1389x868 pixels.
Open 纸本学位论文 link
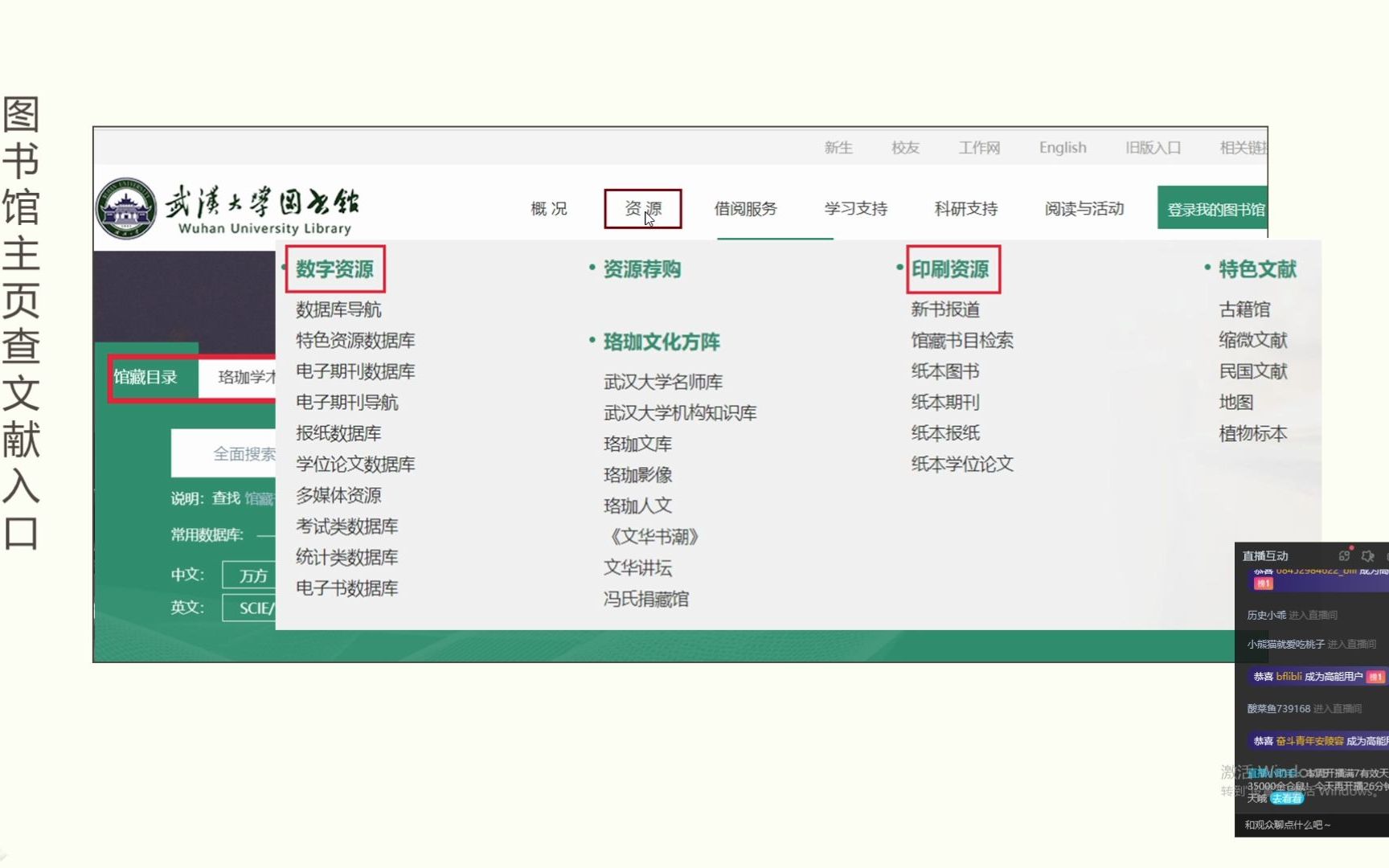[962, 464]
